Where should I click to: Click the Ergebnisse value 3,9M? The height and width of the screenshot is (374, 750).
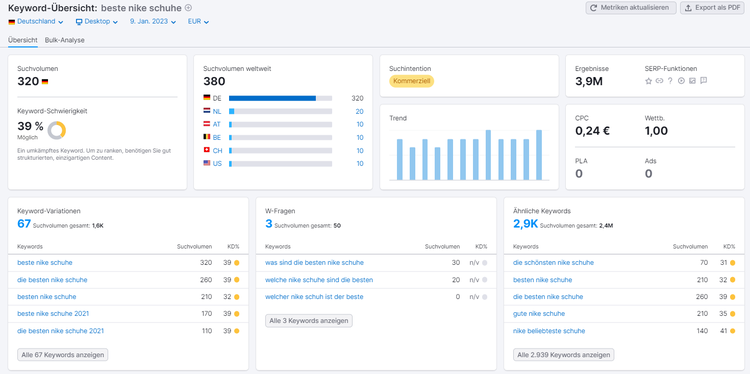(589, 82)
